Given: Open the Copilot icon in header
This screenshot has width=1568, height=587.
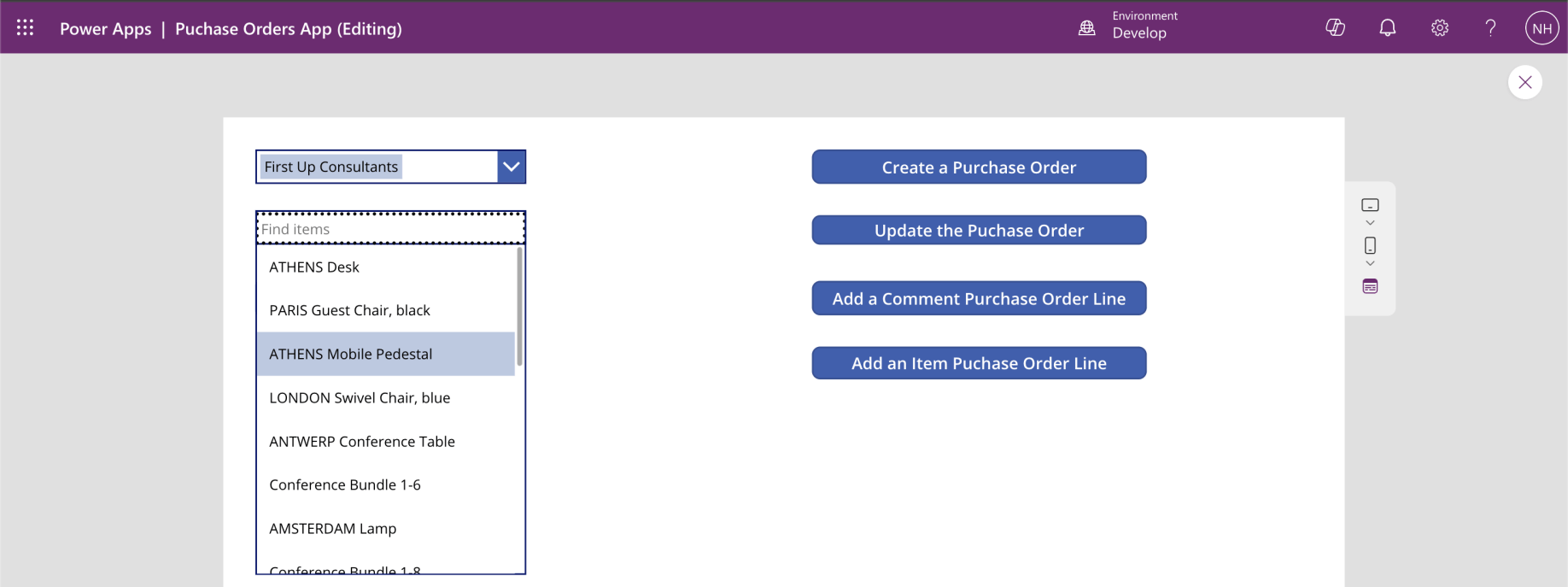Looking at the screenshot, I should pyautogui.click(x=1335, y=28).
